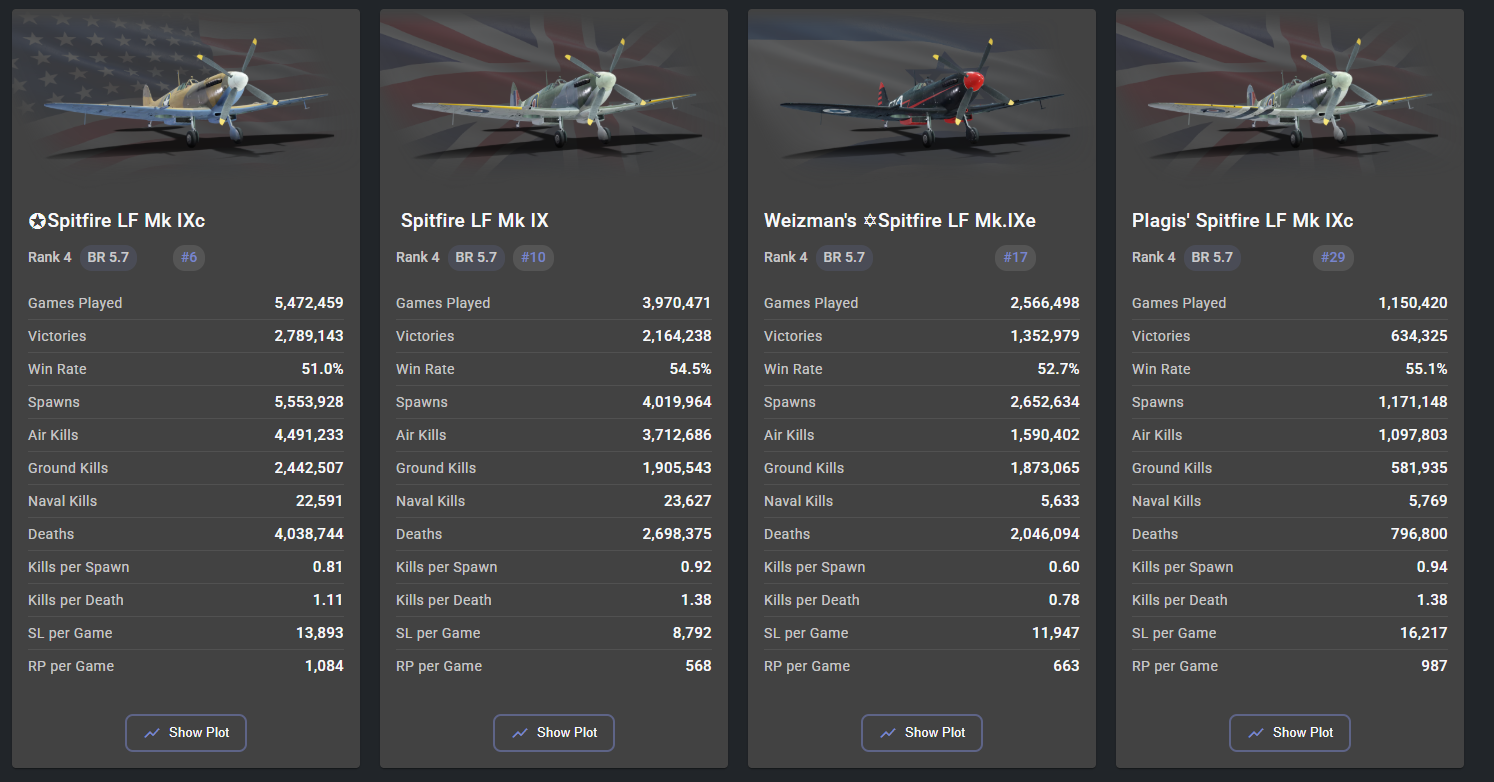The height and width of the screenshot is (782, 1494).
Task: Click the chart icon in the first card's Show Plot
Action: [x=152, y=733]
